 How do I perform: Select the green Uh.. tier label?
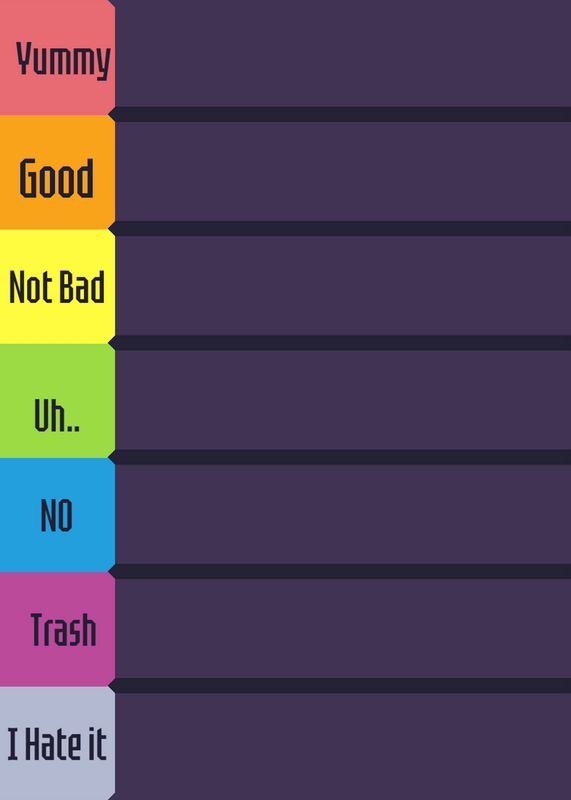(57, 401)
